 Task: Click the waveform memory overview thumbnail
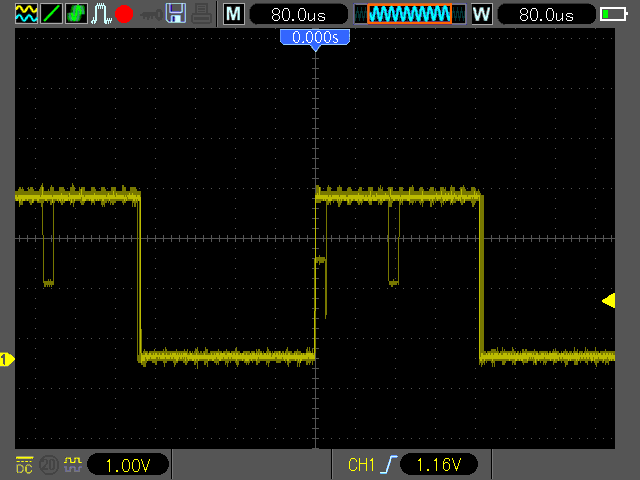(x=410, y=14)
